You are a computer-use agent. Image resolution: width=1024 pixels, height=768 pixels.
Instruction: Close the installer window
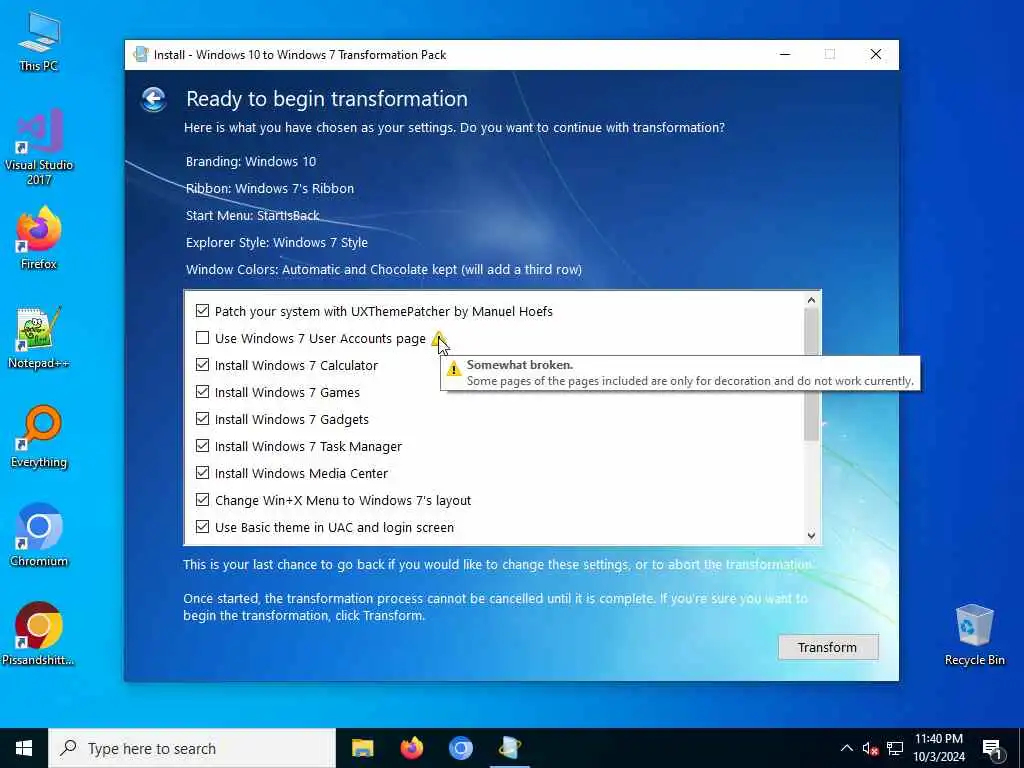tap(876, 54)
